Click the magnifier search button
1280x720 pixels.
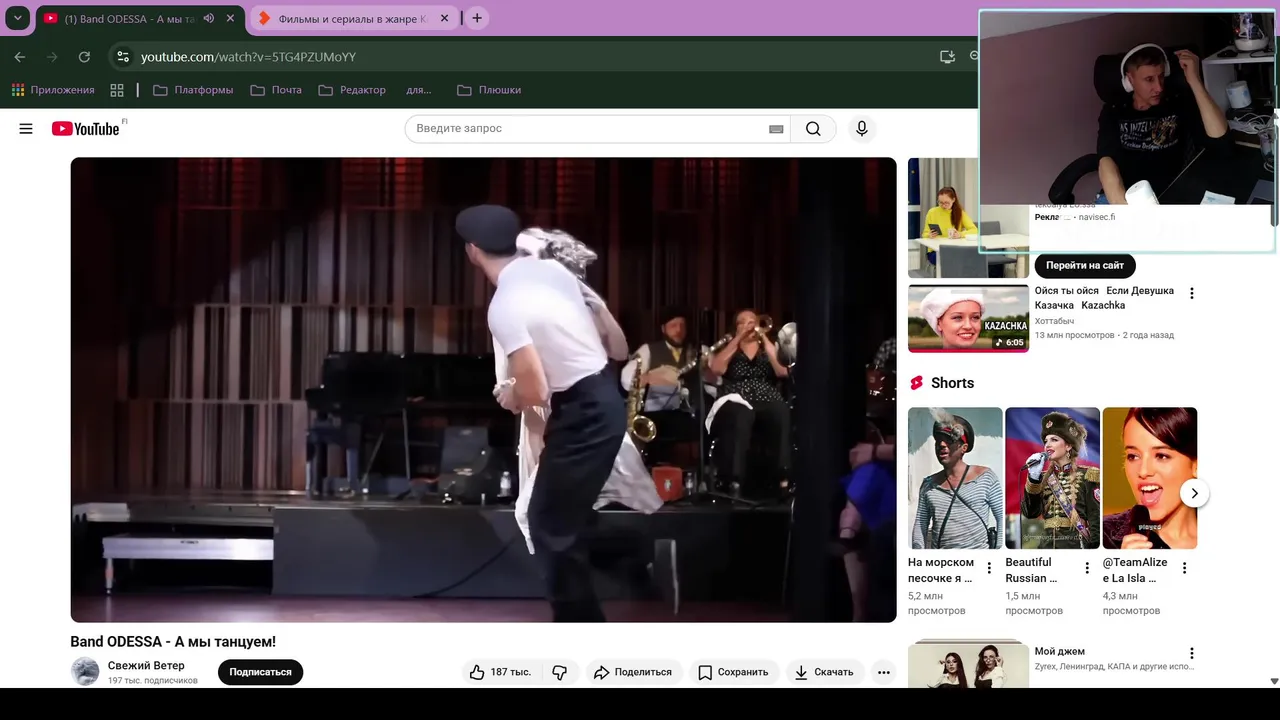(813, 129)
